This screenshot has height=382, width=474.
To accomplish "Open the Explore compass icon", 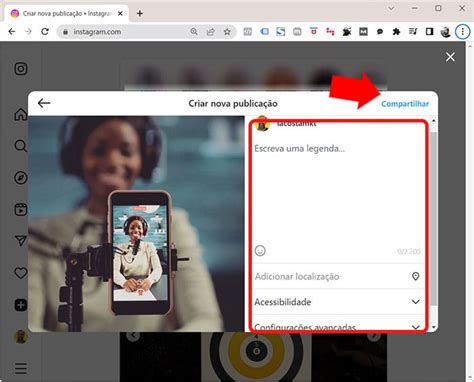I will [x=21, y=178].
